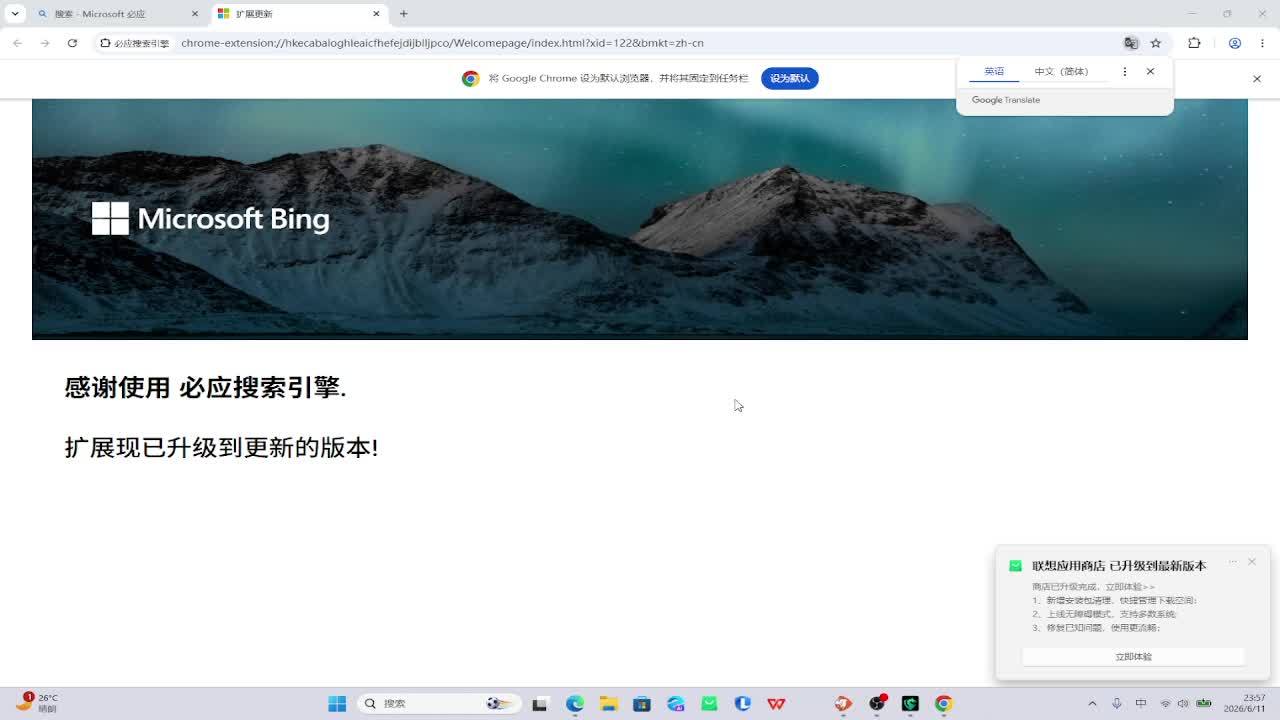The width and height of the screenshot is (1280, 720).
Task: Click the Google Chrome taskbar icon
Action: (943, 703)
